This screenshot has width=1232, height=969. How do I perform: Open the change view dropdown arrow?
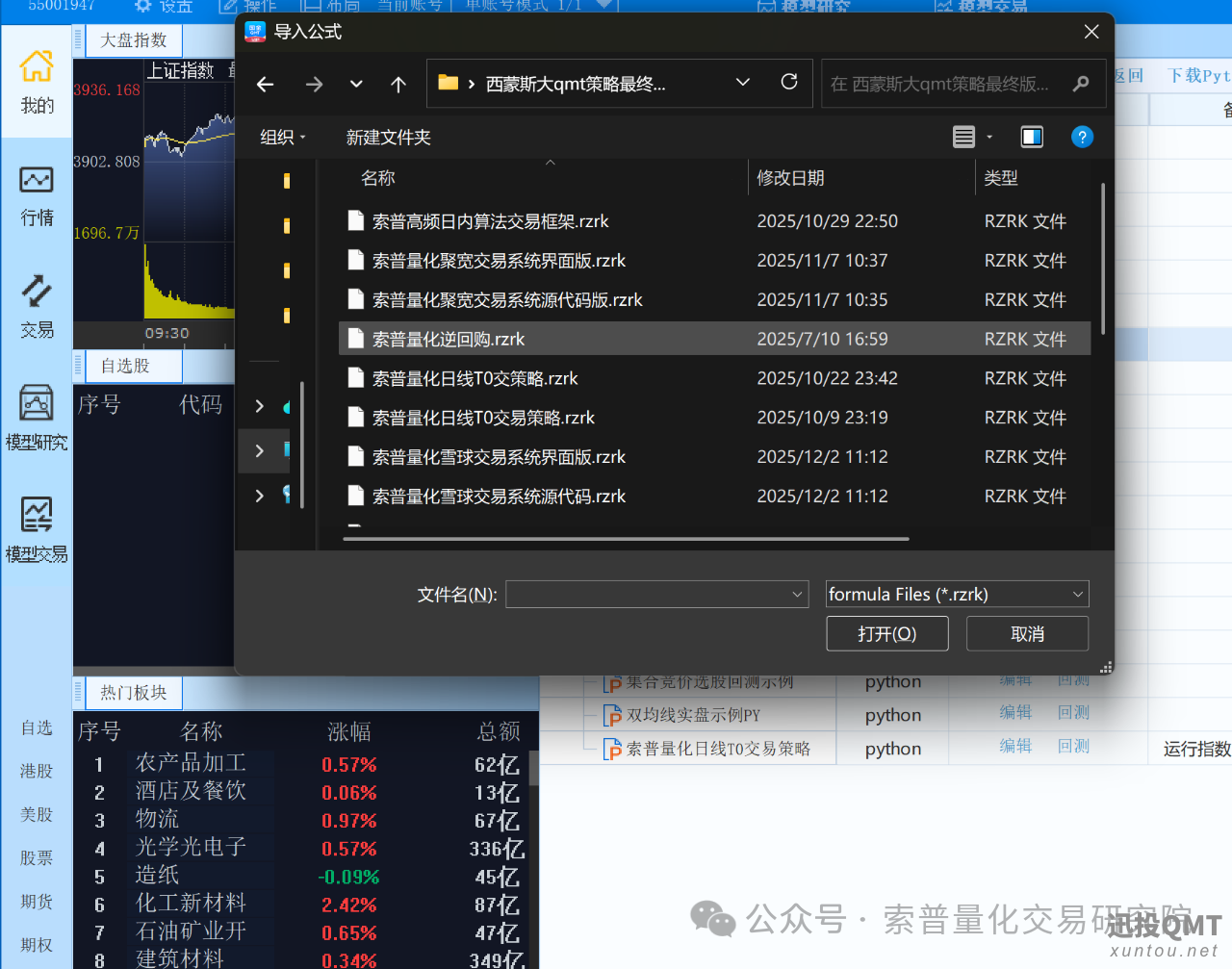click(x=988, y=137)
